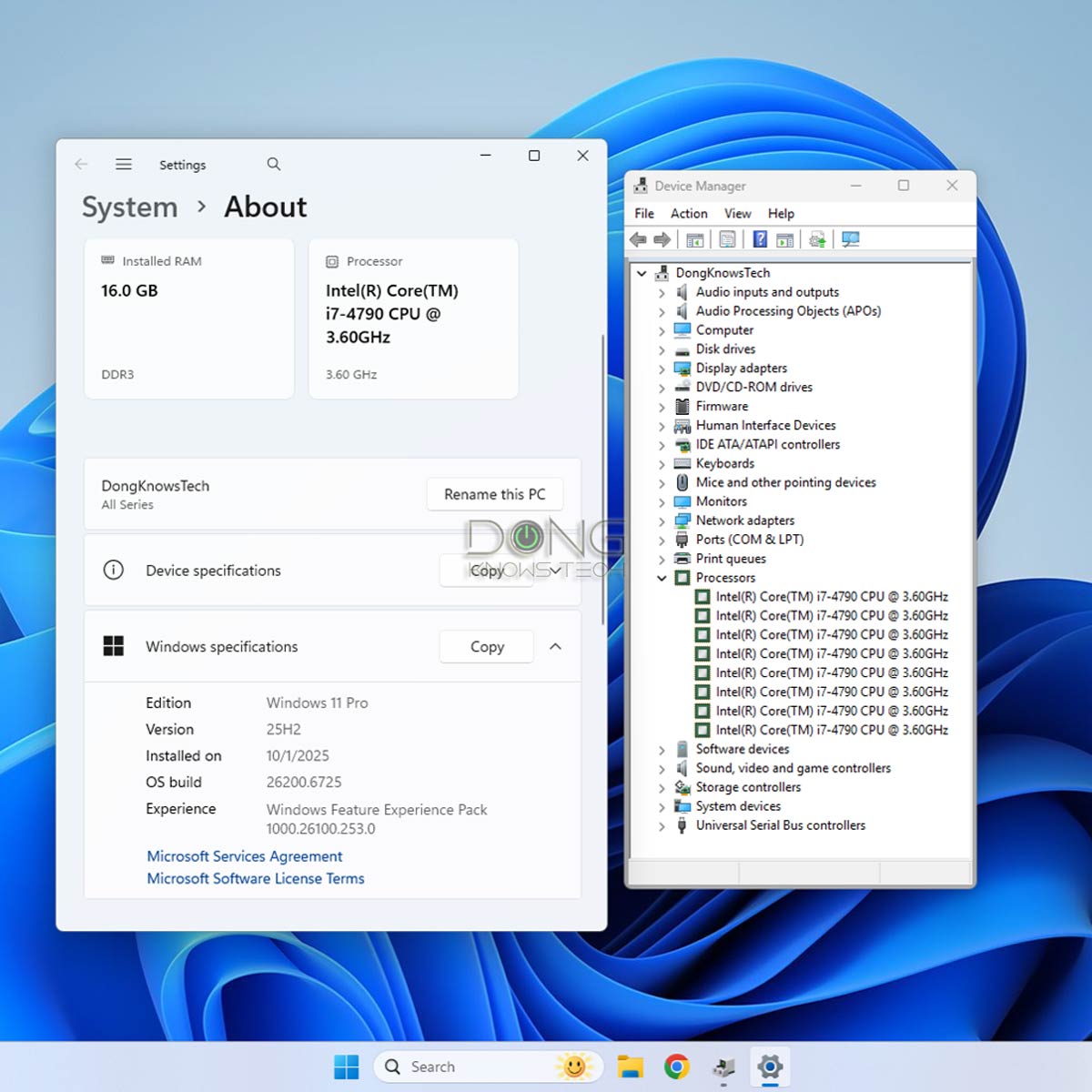Expand the Display adapters category

coord(662,369)
